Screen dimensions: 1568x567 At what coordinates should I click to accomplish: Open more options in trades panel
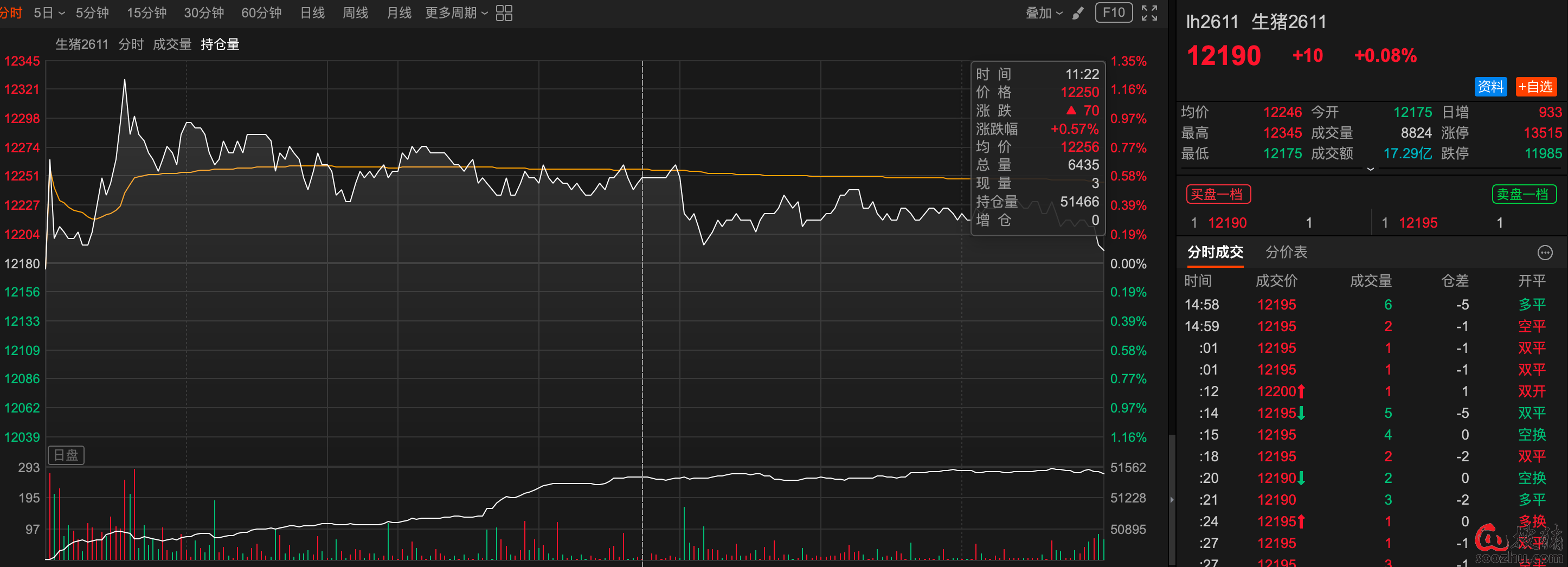[x=1545, y=253]
